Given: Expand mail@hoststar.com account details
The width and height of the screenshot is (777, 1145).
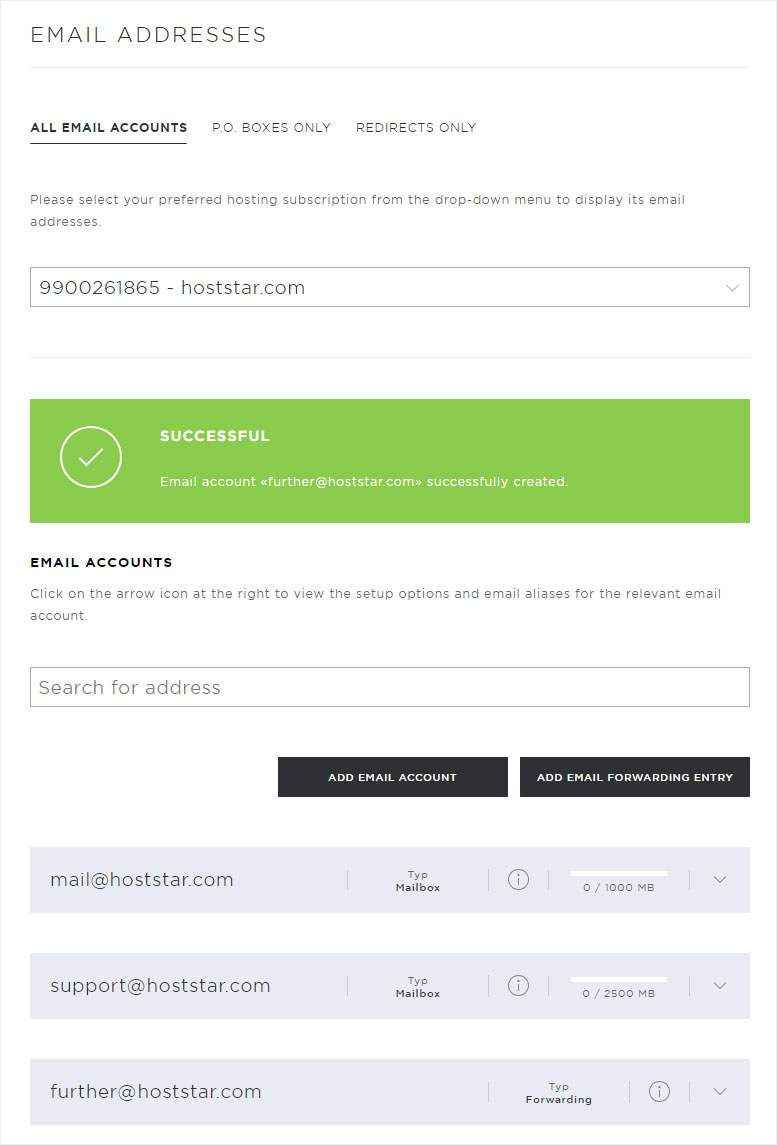Looking at the screenshot, I should coord(719,879).
